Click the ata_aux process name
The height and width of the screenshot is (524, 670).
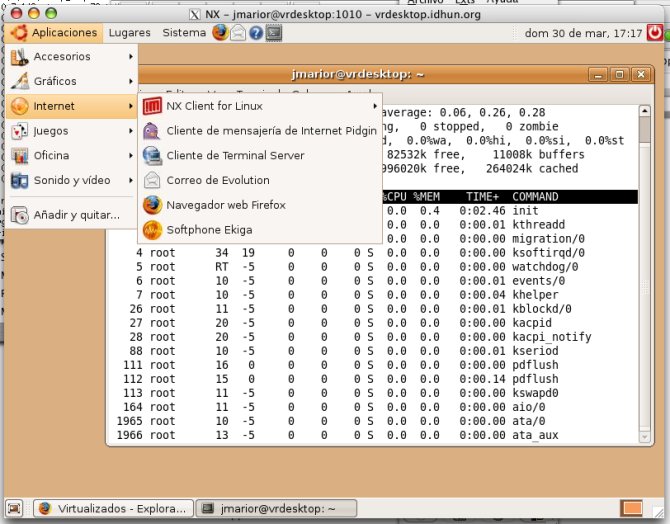535,435
